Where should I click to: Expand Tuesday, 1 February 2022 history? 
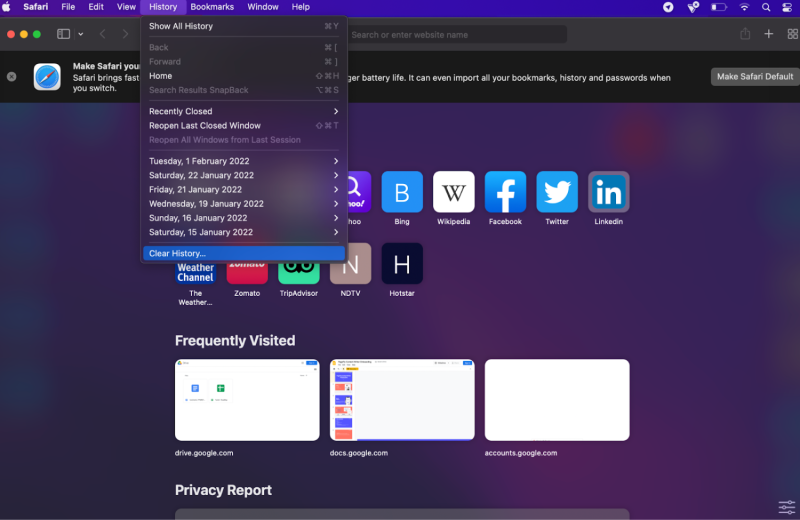244,161
